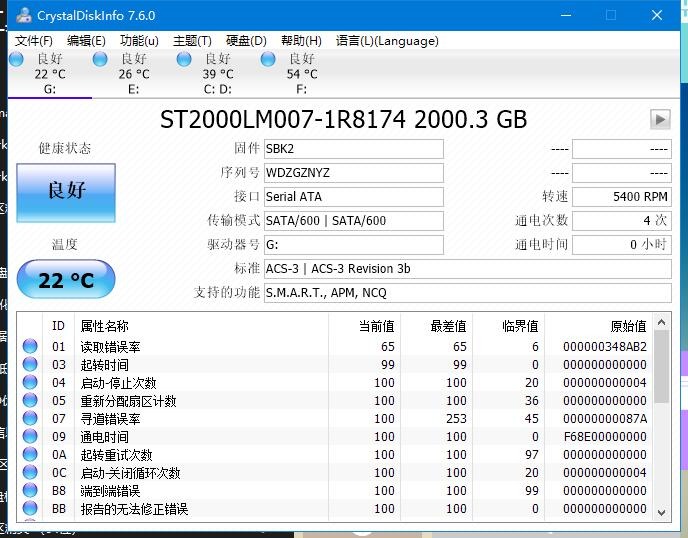
Task: Open the 功能(u) menu
Action: click(139, 41)
